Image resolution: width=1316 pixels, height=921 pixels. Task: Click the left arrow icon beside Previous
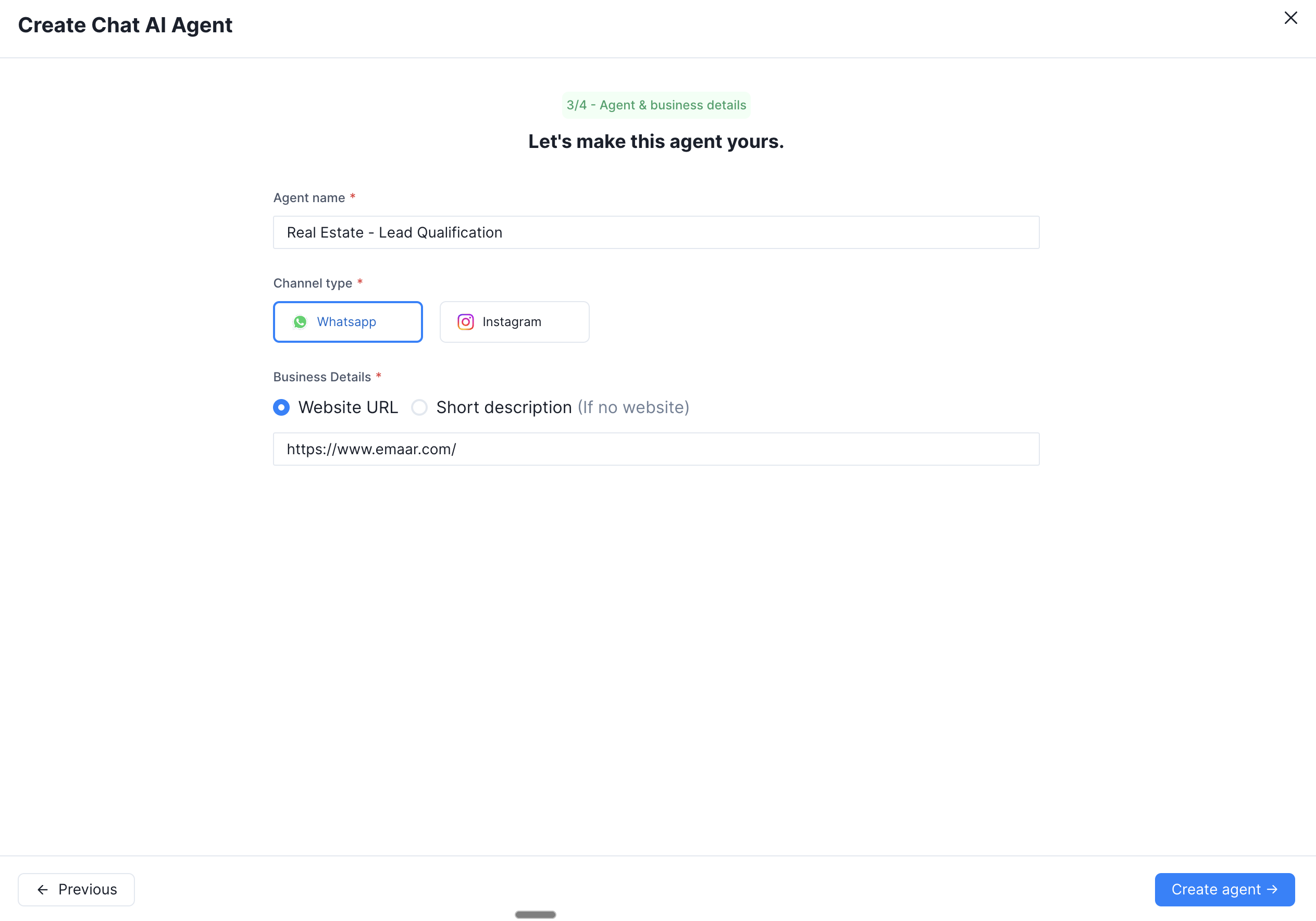pyautogui.click(x=42, y=889)
